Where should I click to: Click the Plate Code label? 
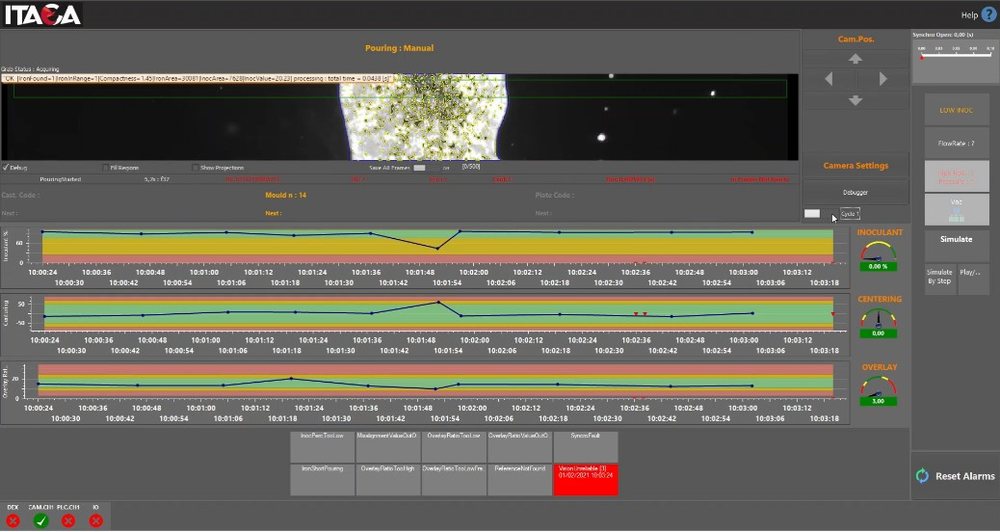554,195
